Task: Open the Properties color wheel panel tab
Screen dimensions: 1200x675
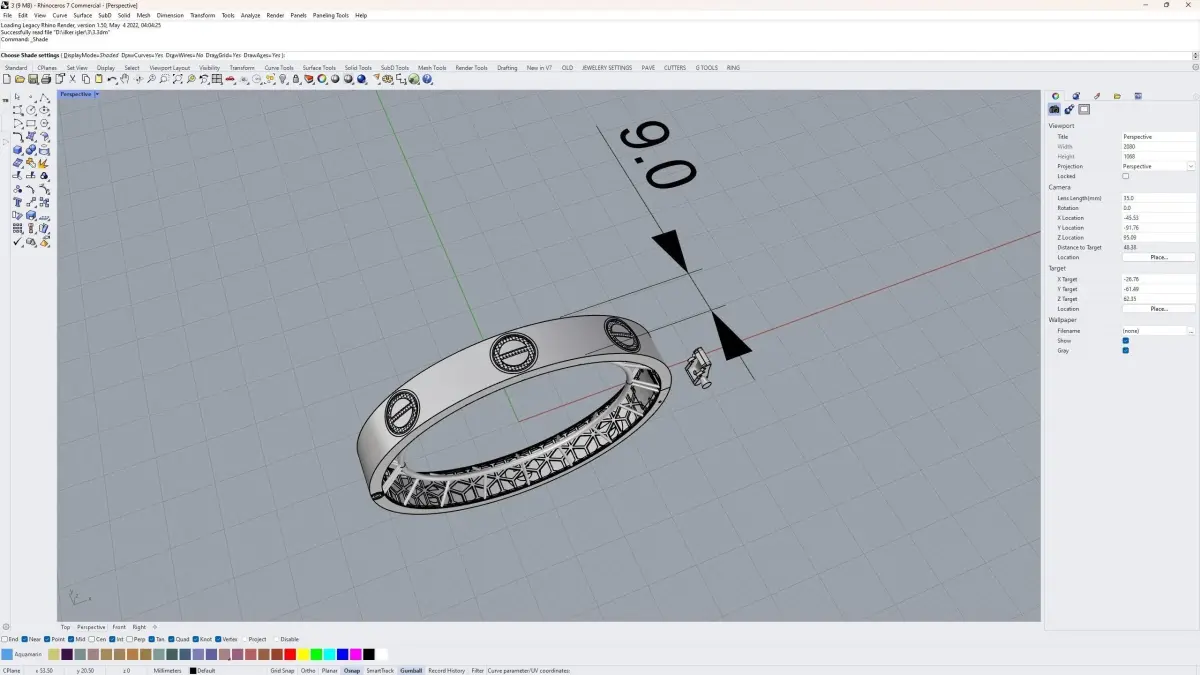Action: [x=1055, y=96]
